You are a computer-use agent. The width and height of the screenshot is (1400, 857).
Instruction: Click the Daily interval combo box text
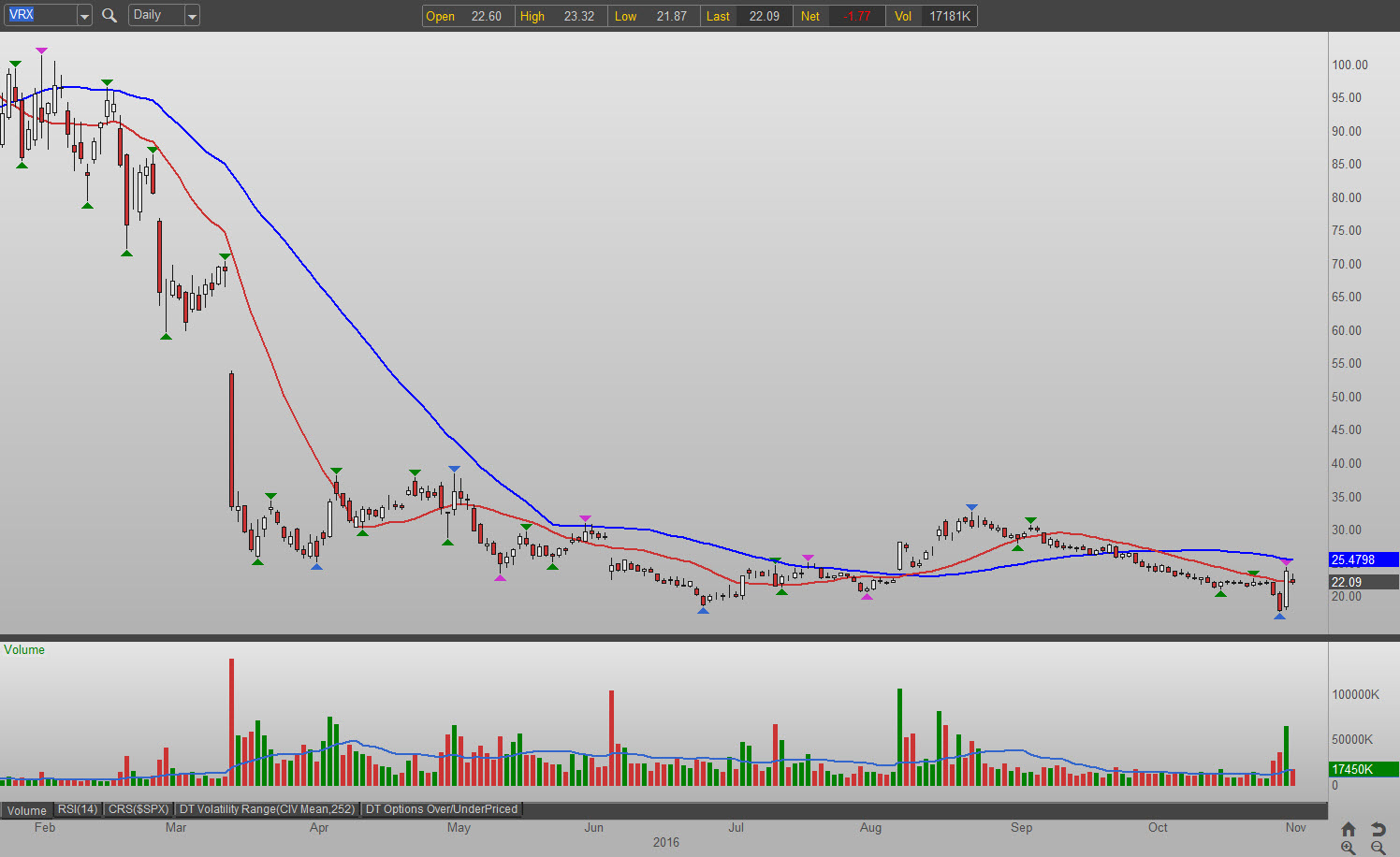pyautogui.click(x=154, y=15)
